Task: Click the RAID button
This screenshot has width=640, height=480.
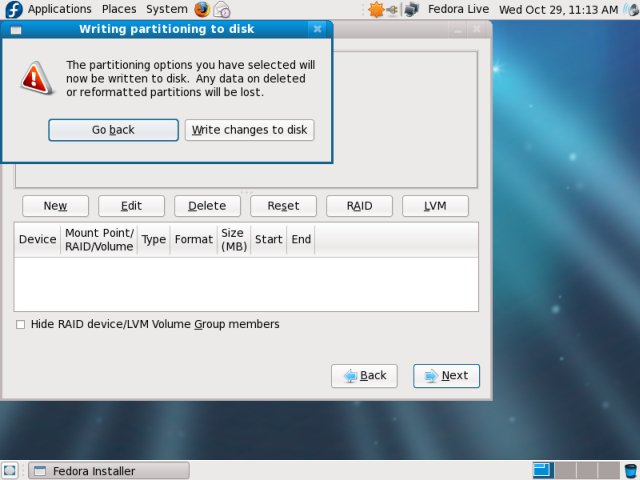Action: [359, 206]
